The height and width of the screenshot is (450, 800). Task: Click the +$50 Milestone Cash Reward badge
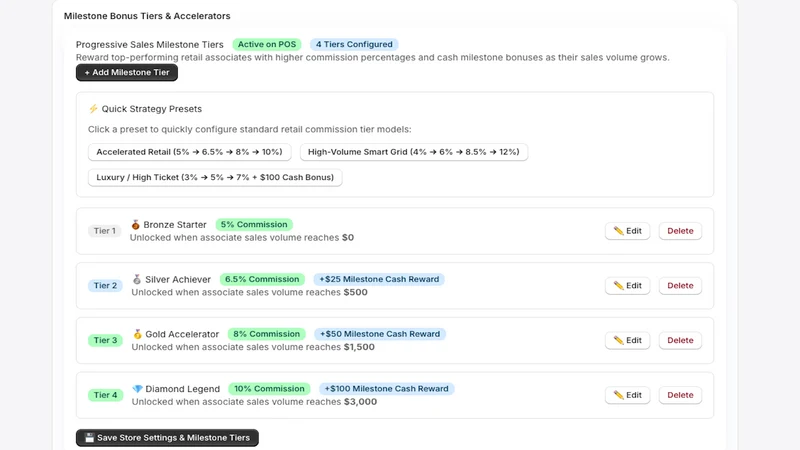380,334
